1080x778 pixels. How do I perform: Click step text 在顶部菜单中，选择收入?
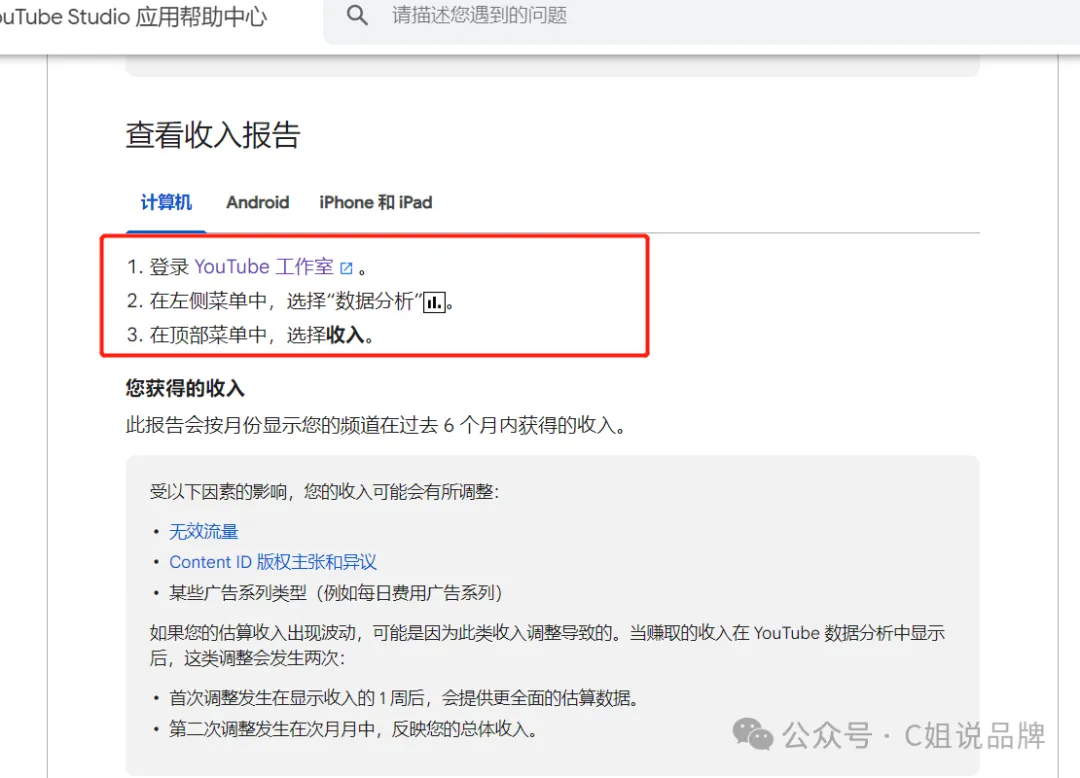[x=262, y=335]
